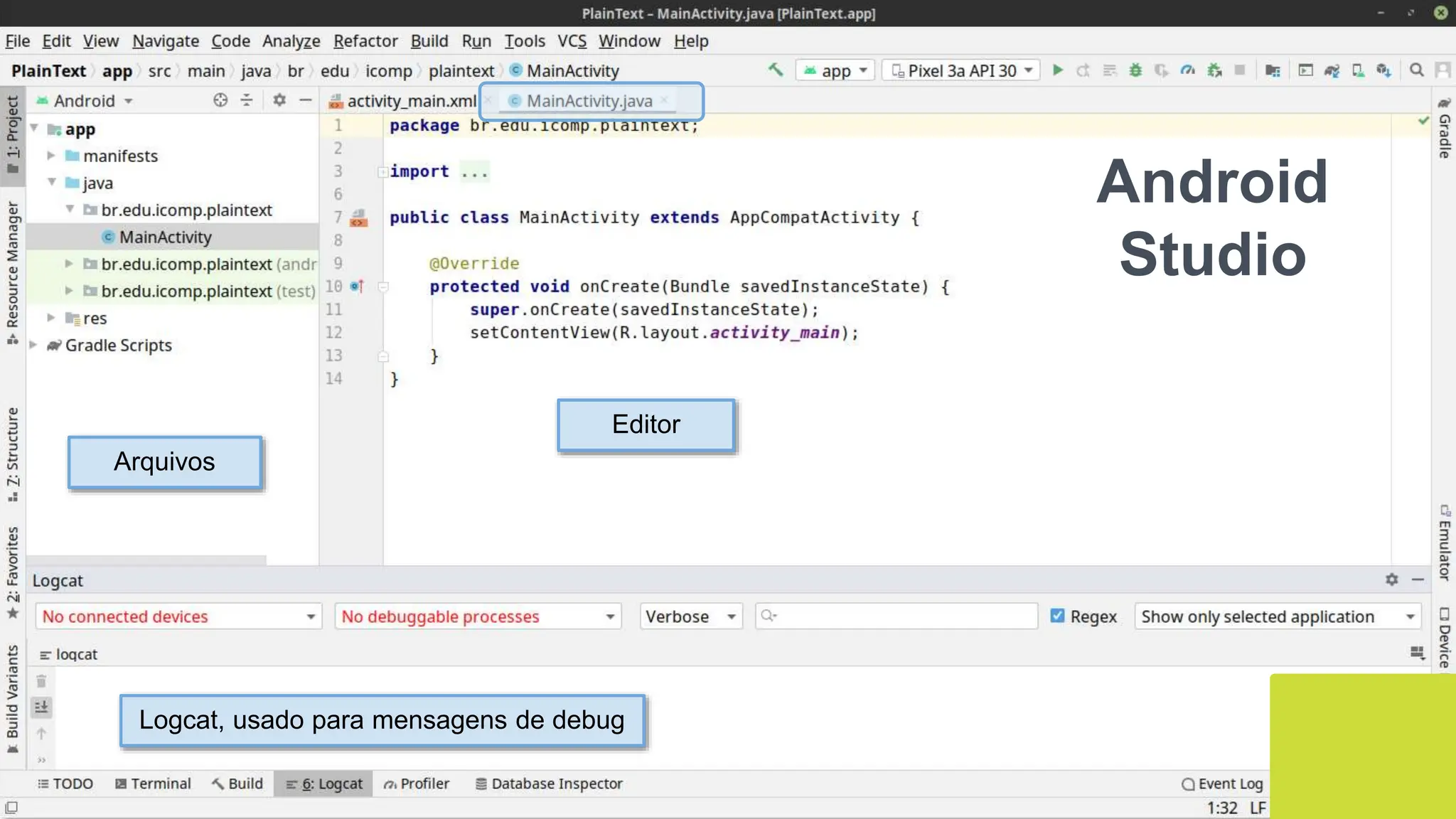Click the logcat layout icon at right edge
This screenshot has width=1456, height=819.
(1418, 653)
